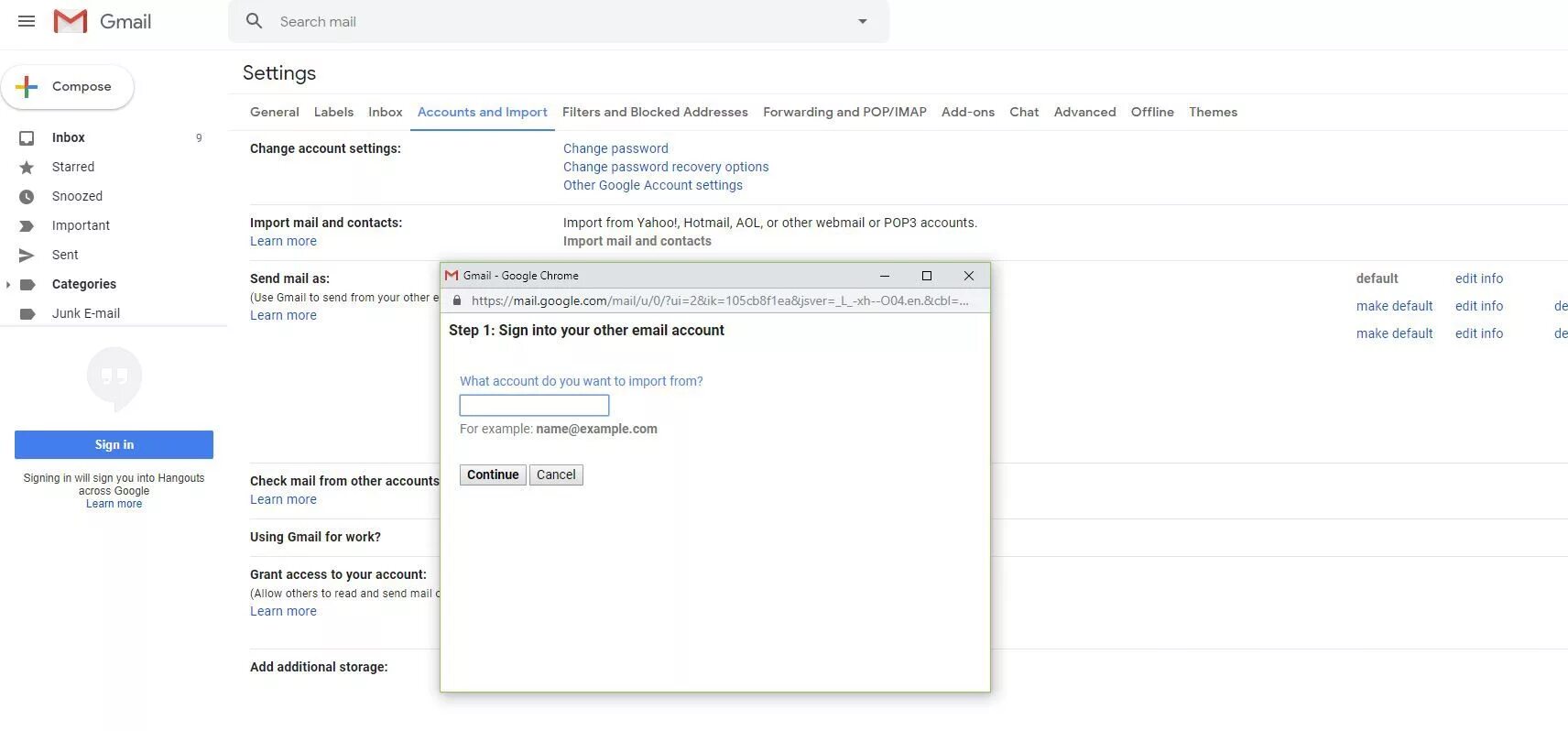Click the first make default link

(1394, 306)
